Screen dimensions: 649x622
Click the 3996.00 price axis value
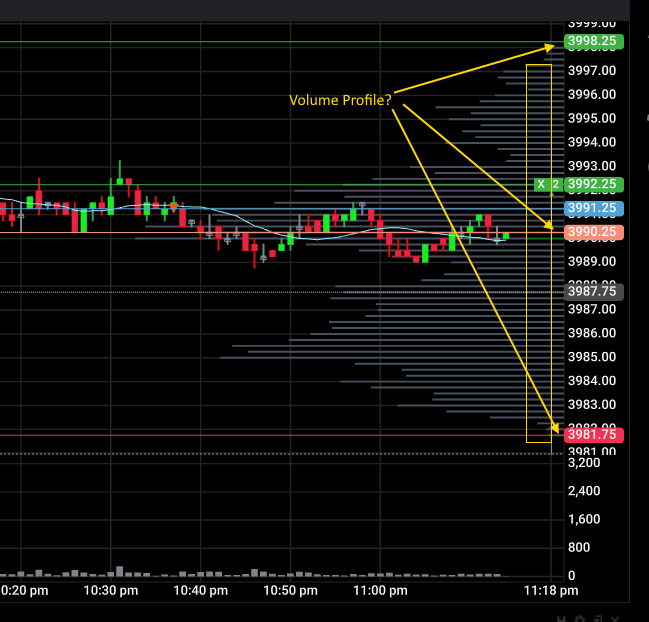(592, 94)
